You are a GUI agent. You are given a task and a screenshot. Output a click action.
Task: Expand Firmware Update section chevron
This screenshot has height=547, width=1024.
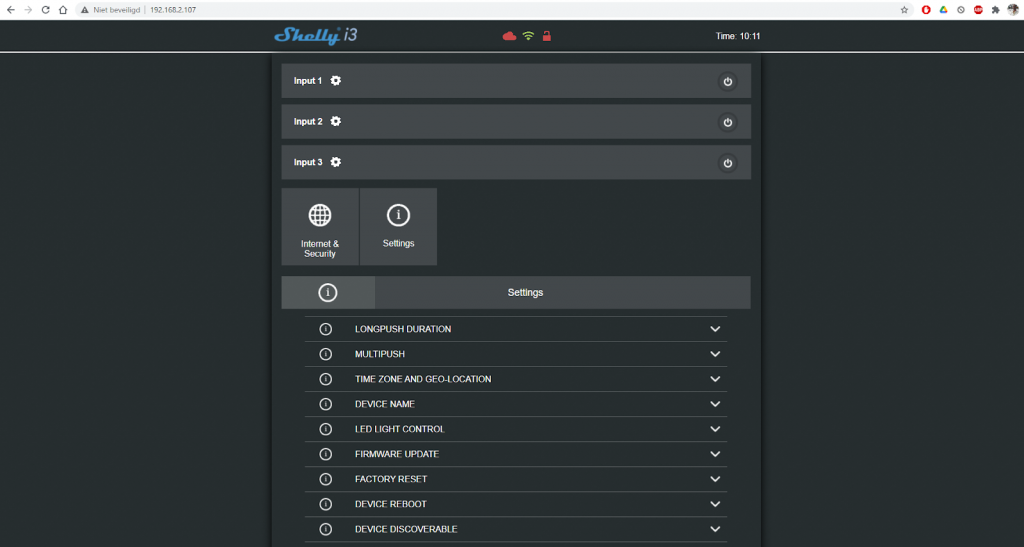715,454
